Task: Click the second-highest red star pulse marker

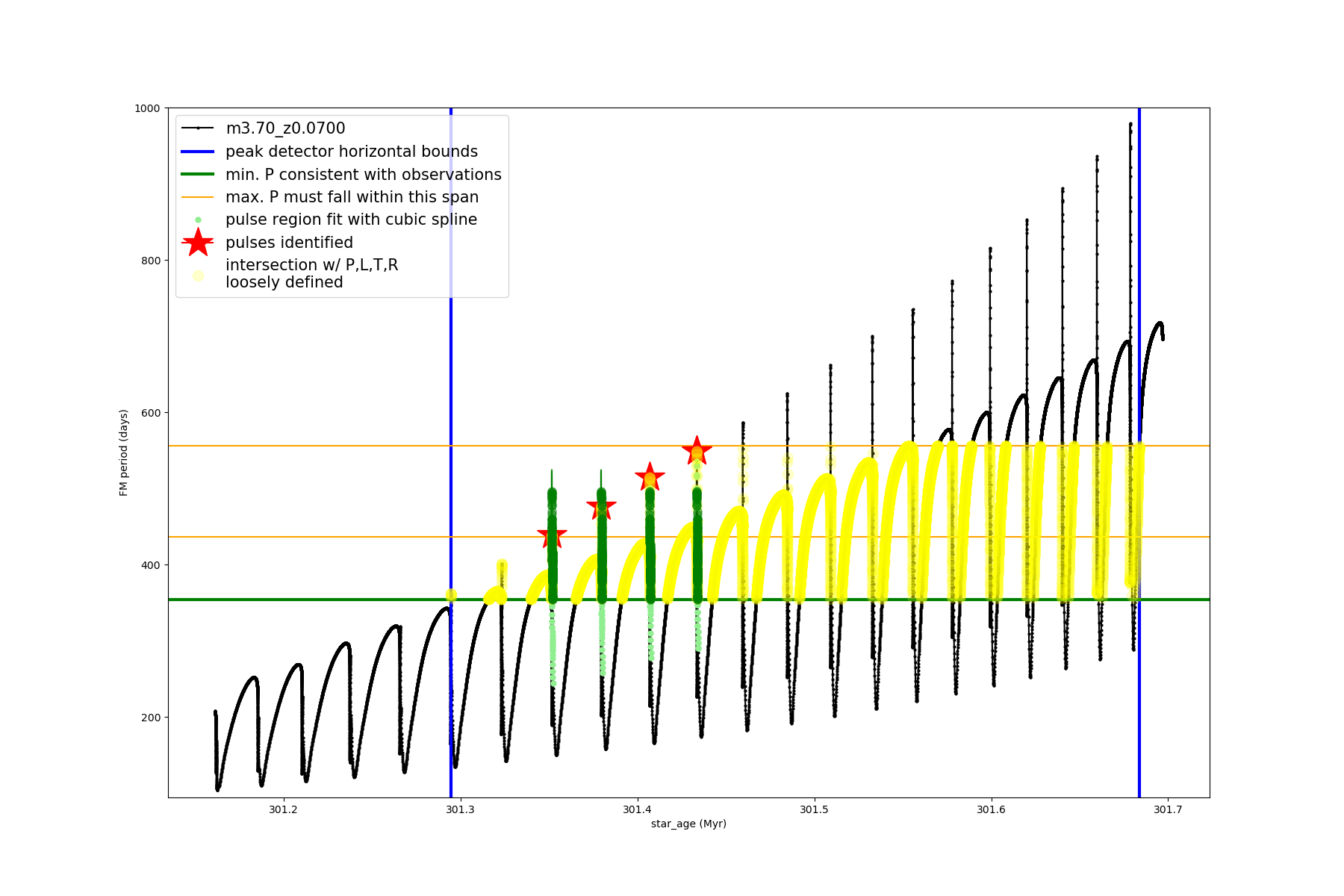Action: pyautogui.click(x=650, y=477)
